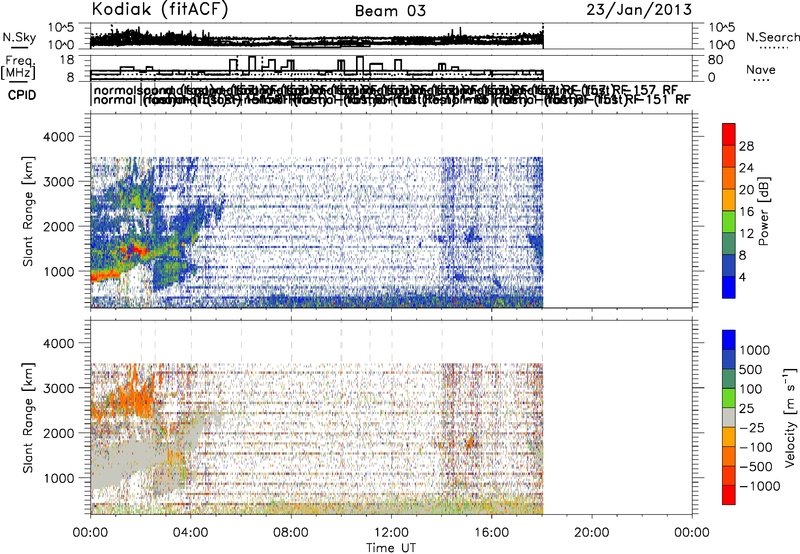Click the red top segment of Power colorbar
Image resolution: width=800 pixels, height=554 pixels.
pyautogui.click(x=729, y=135)
